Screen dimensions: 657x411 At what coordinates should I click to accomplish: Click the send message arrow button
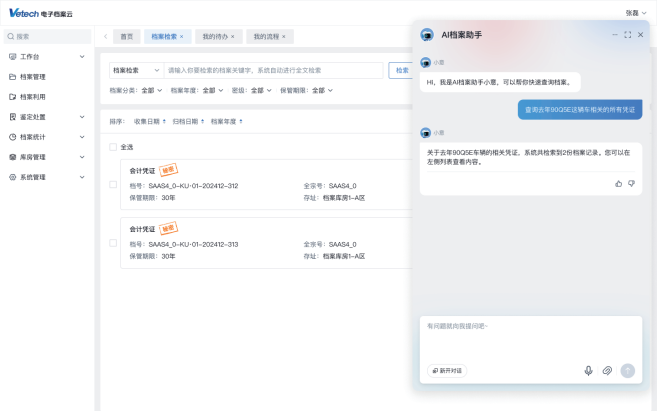click(628, 371)
